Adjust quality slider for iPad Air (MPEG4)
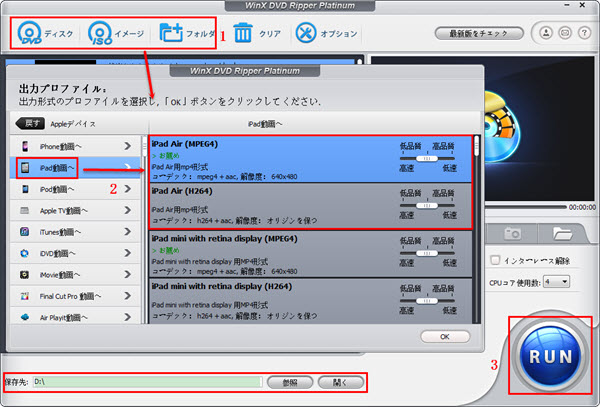The image size is (600, 407). (427, 158)
